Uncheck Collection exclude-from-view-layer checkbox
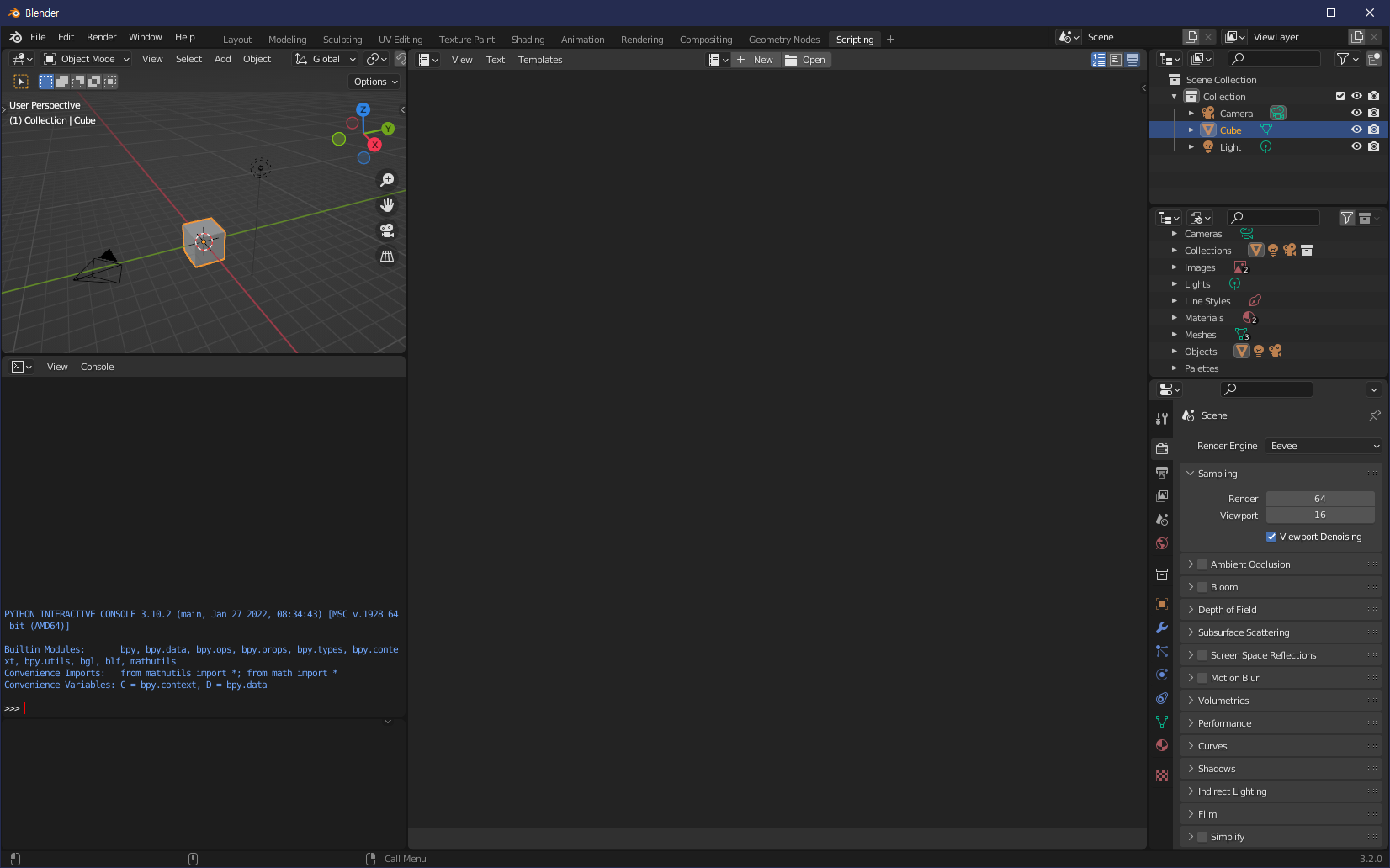 coord(1340,96)
